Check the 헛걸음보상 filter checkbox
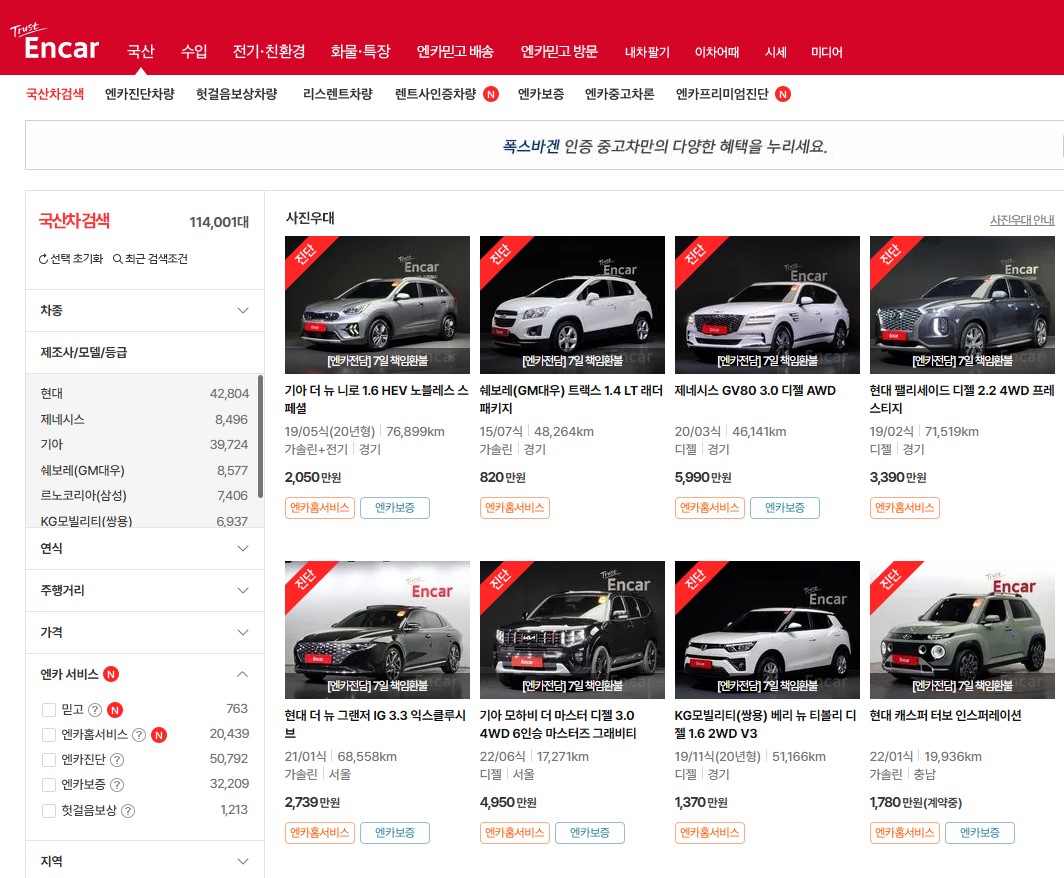Screen dimensions: 1064x878 point(49,811)
